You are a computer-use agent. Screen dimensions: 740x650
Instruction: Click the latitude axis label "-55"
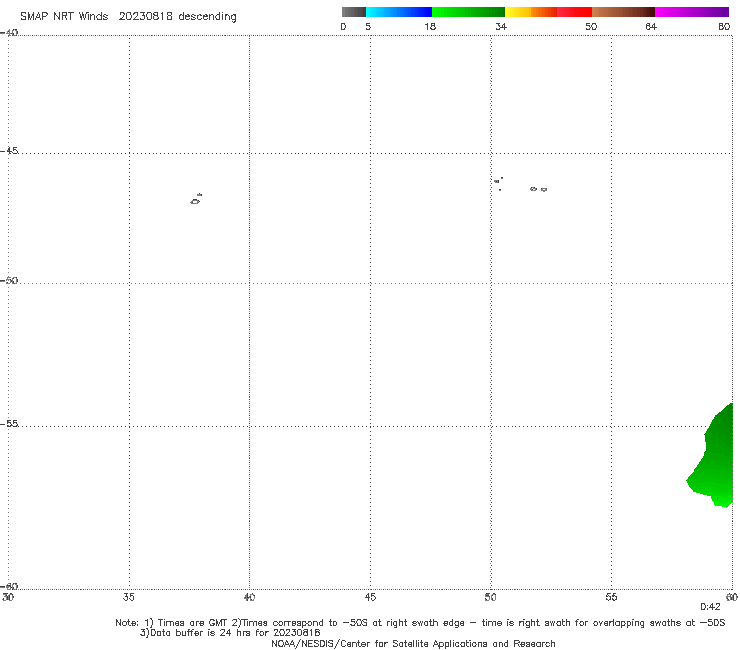[x=9, y=423]
